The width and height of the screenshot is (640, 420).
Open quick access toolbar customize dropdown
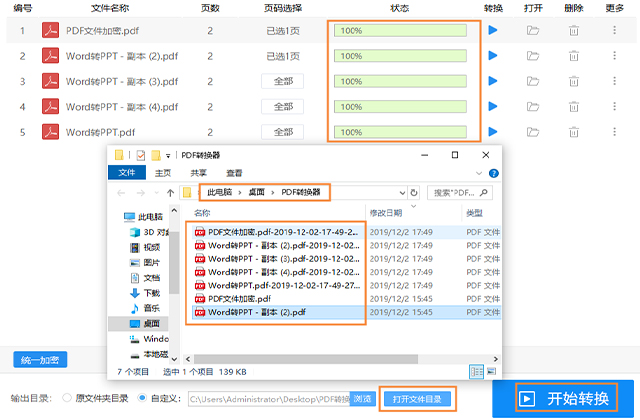[168, 156]
